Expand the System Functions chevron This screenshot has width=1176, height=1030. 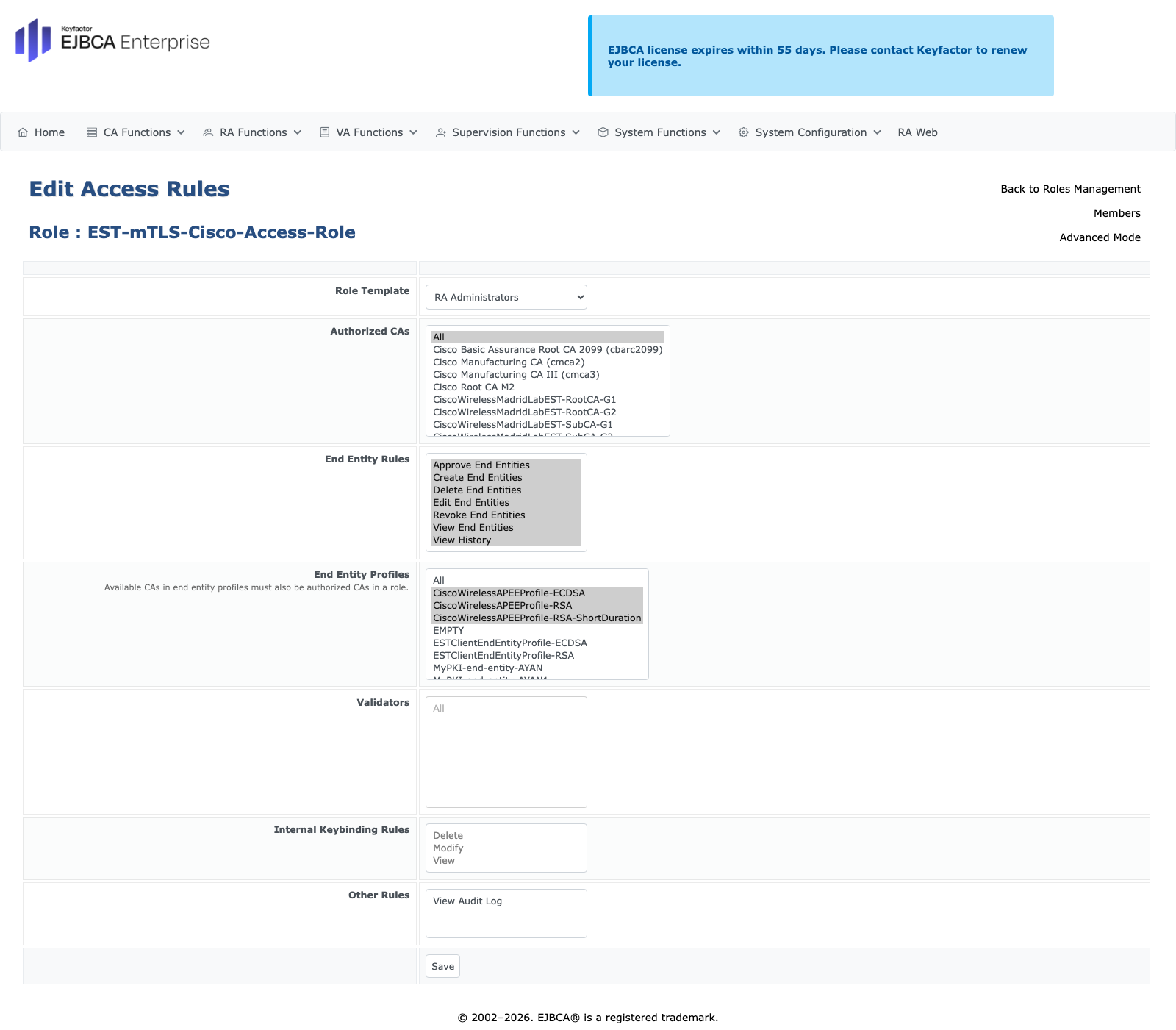[x=717, y=132]
